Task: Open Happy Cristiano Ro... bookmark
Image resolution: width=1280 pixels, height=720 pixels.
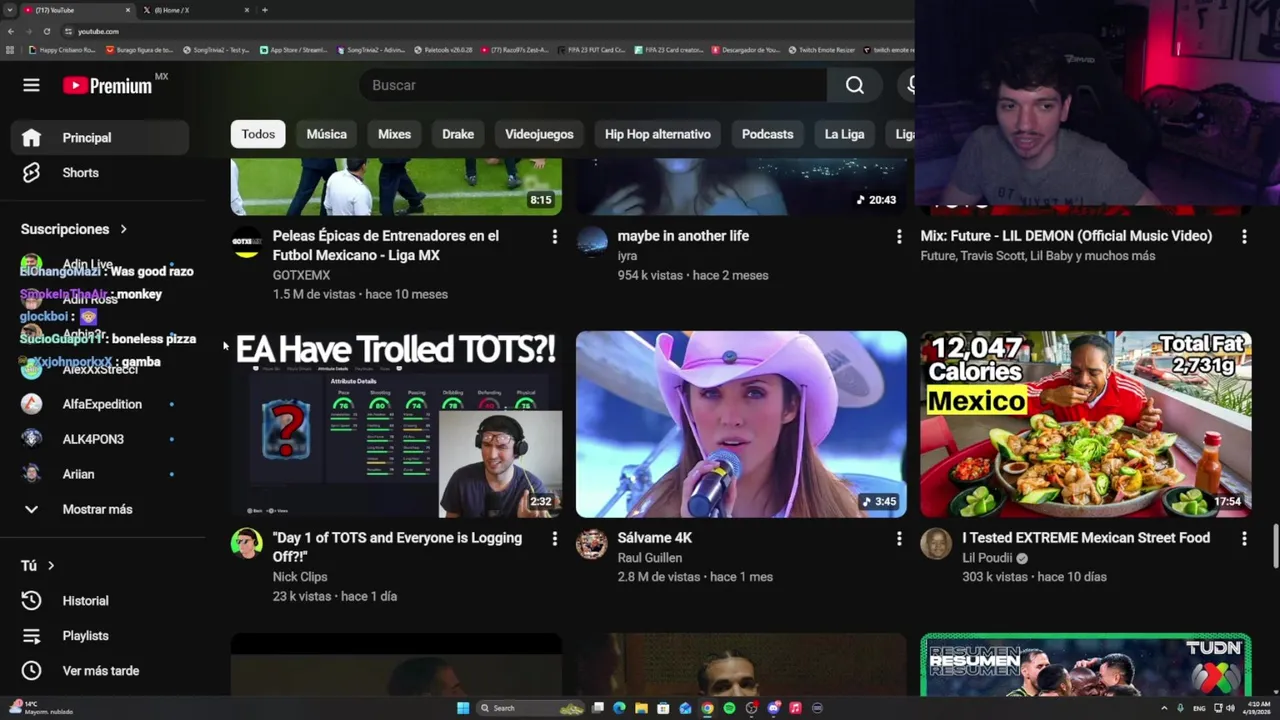Action: tap(62, 50)
